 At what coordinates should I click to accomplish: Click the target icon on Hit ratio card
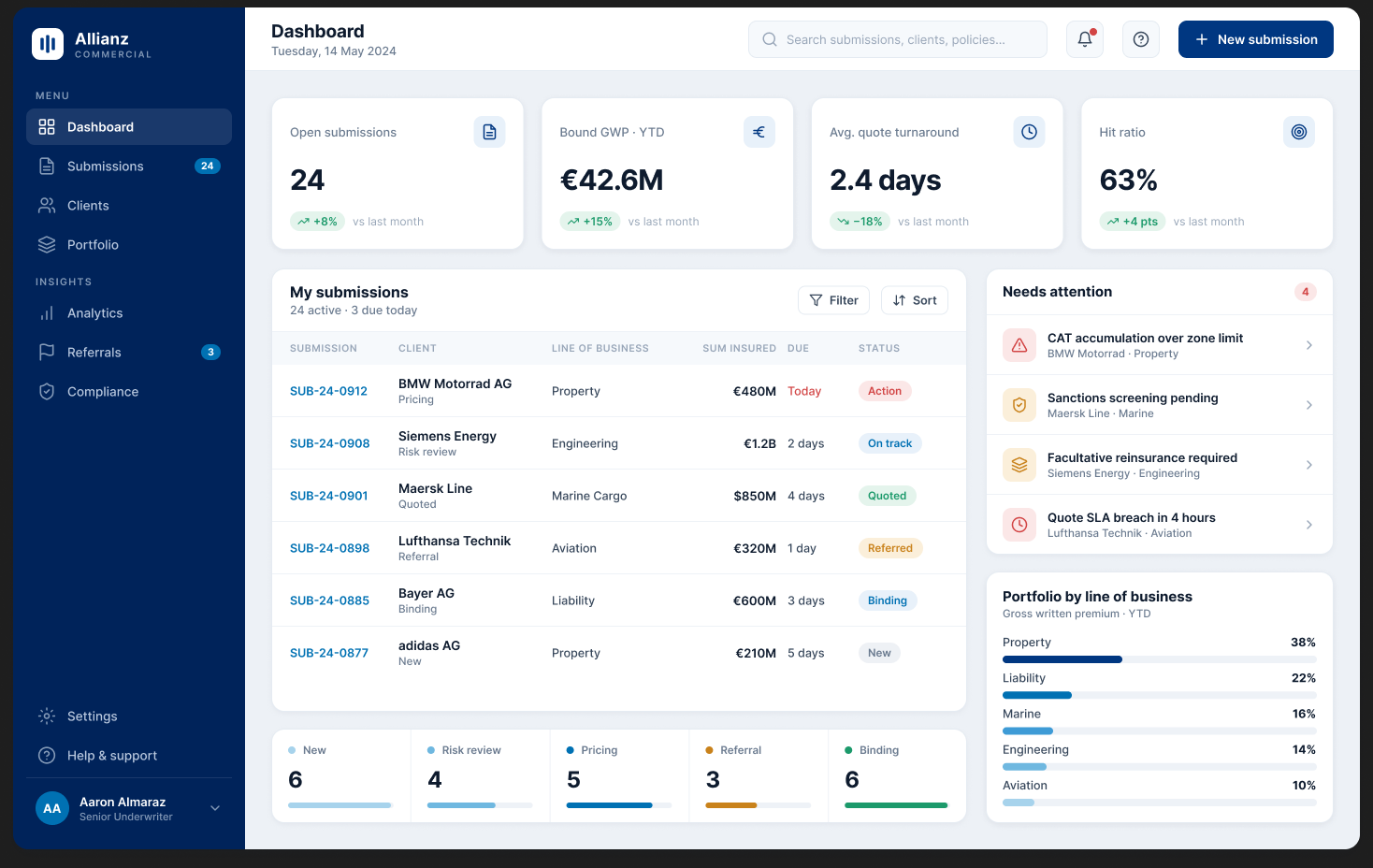point(1299,132)
